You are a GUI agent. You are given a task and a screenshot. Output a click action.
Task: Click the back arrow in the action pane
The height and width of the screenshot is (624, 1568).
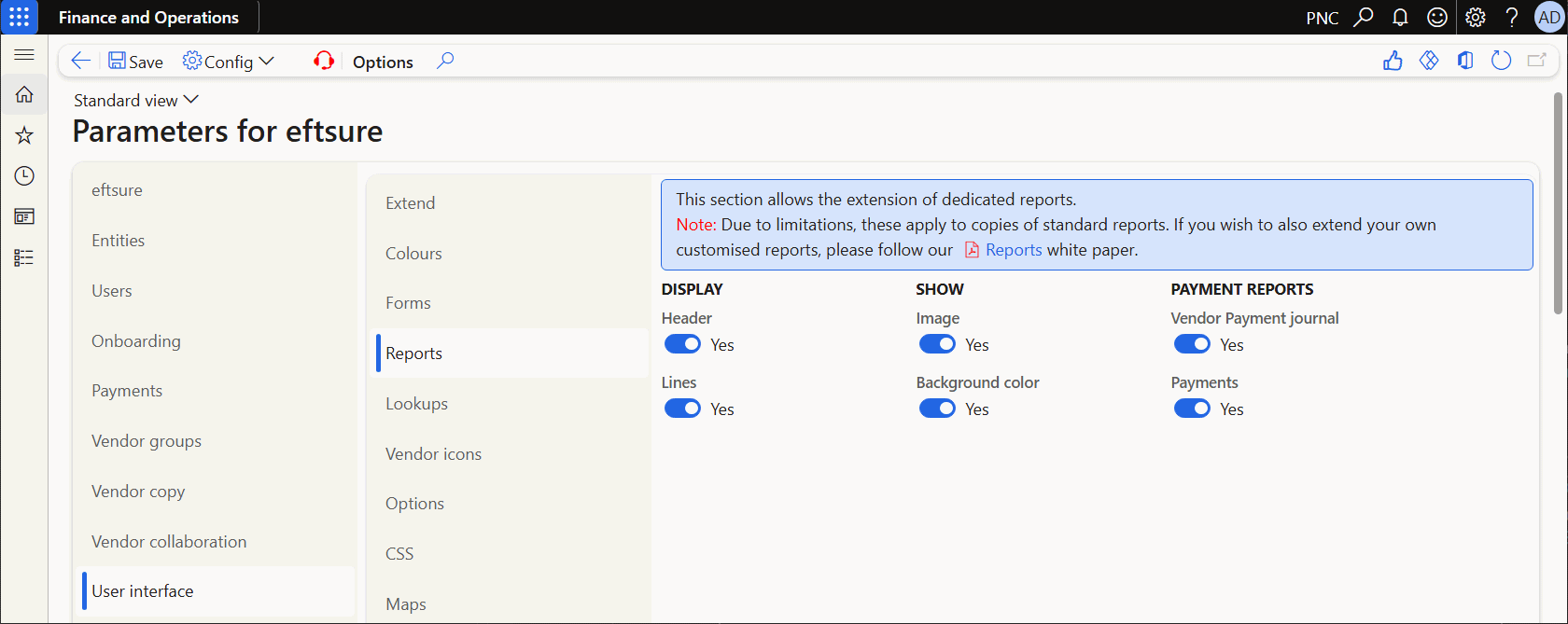pyautogui.click(x=80, y=61)
